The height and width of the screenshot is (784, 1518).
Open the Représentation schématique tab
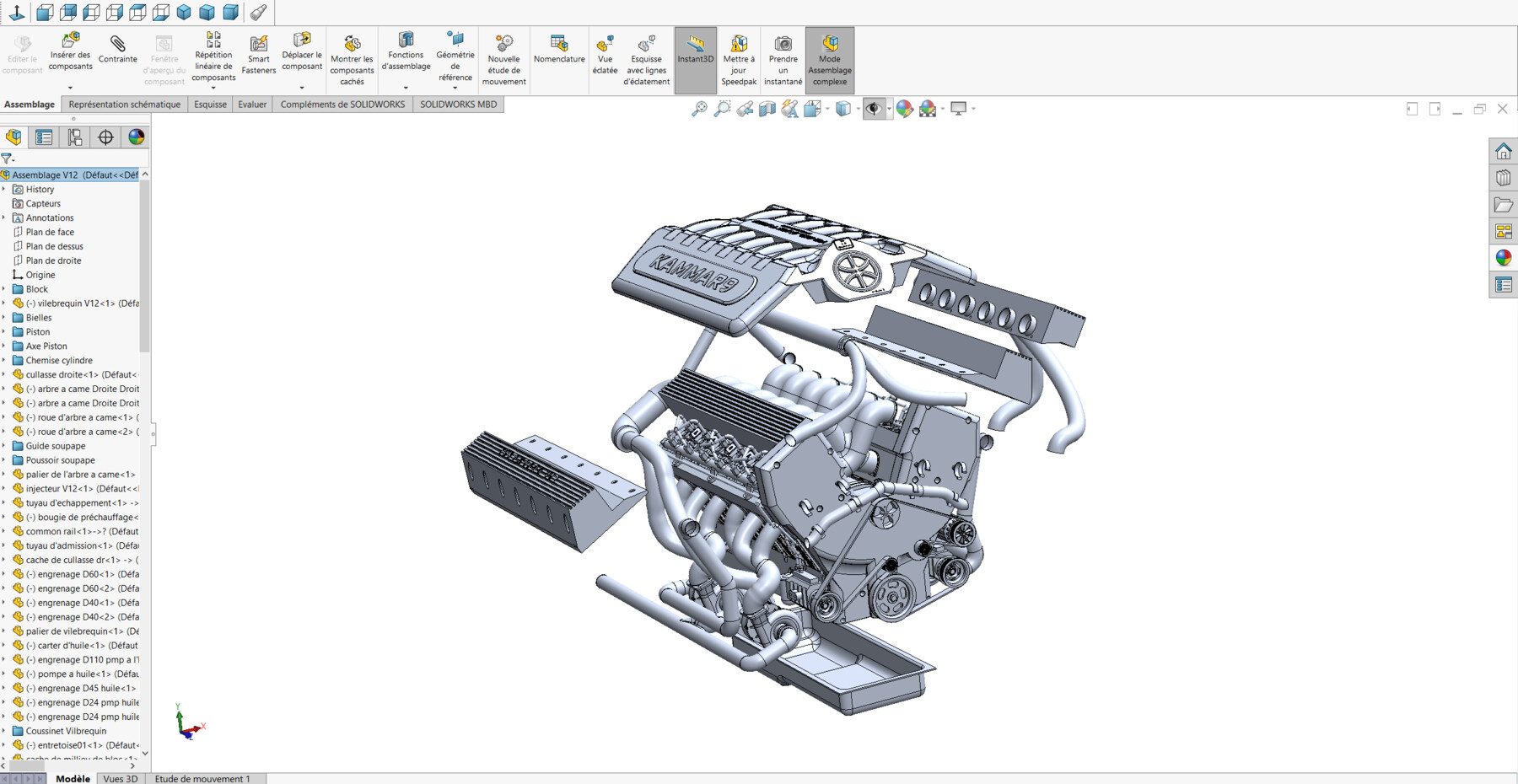123,104
